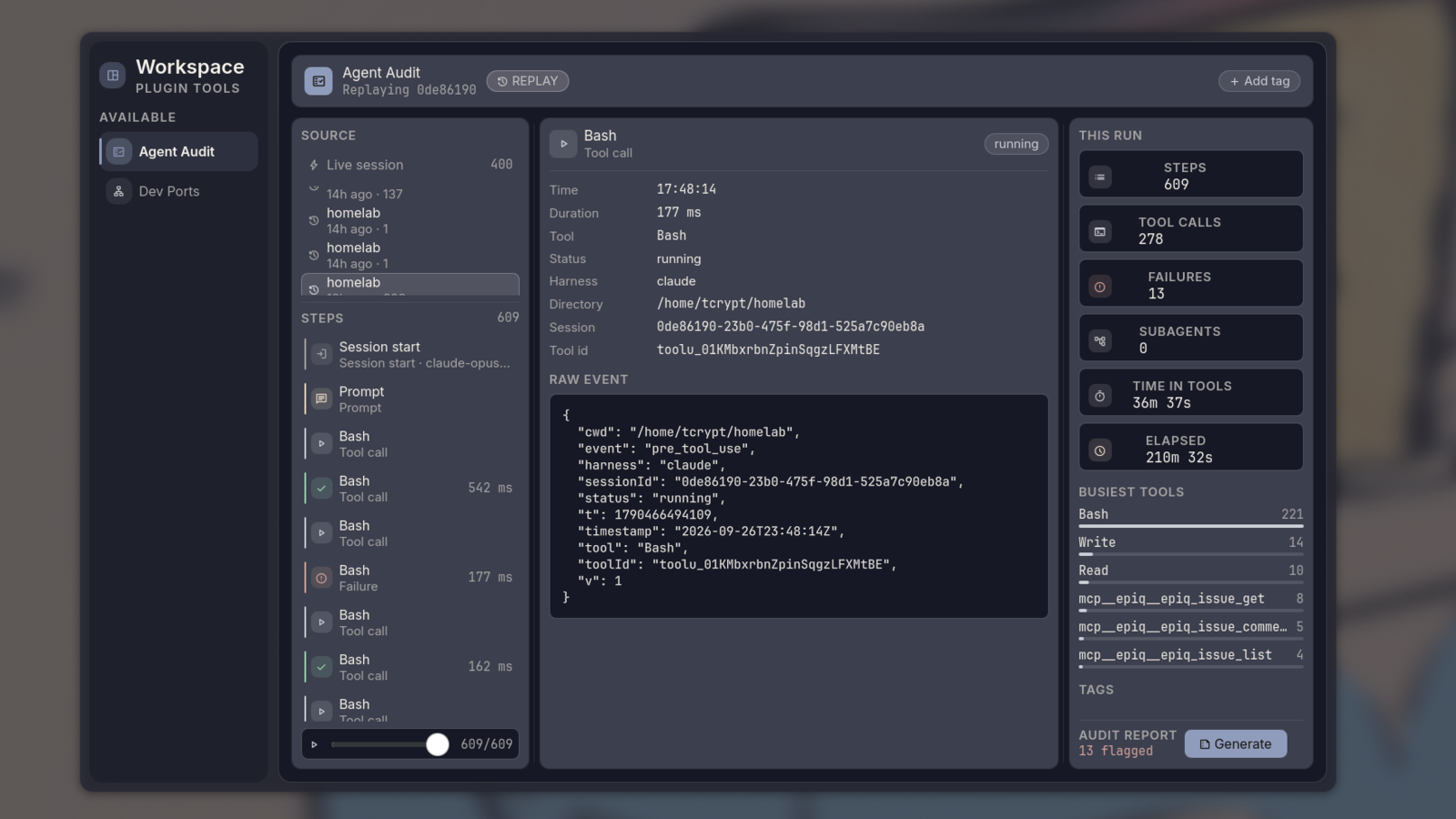Click the replay progress slider knob

tap(438, 744)
